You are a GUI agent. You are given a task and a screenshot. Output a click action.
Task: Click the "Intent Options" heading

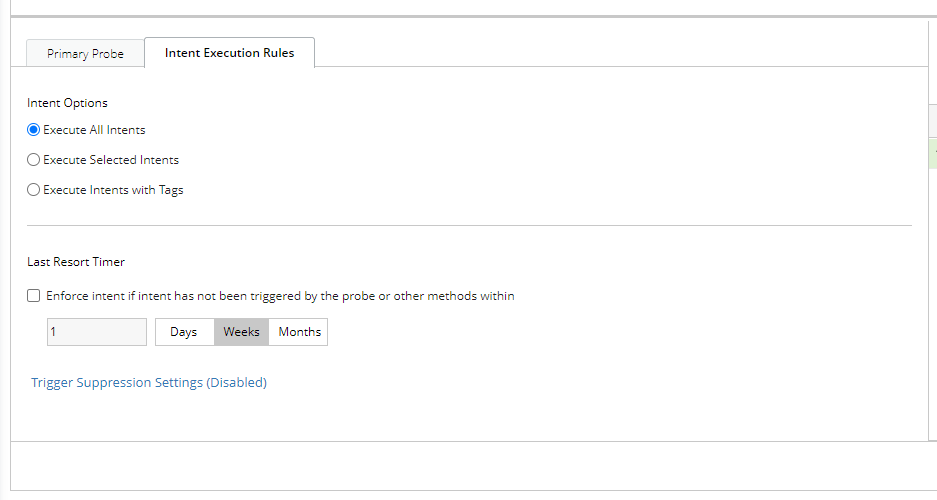point(67,103)
